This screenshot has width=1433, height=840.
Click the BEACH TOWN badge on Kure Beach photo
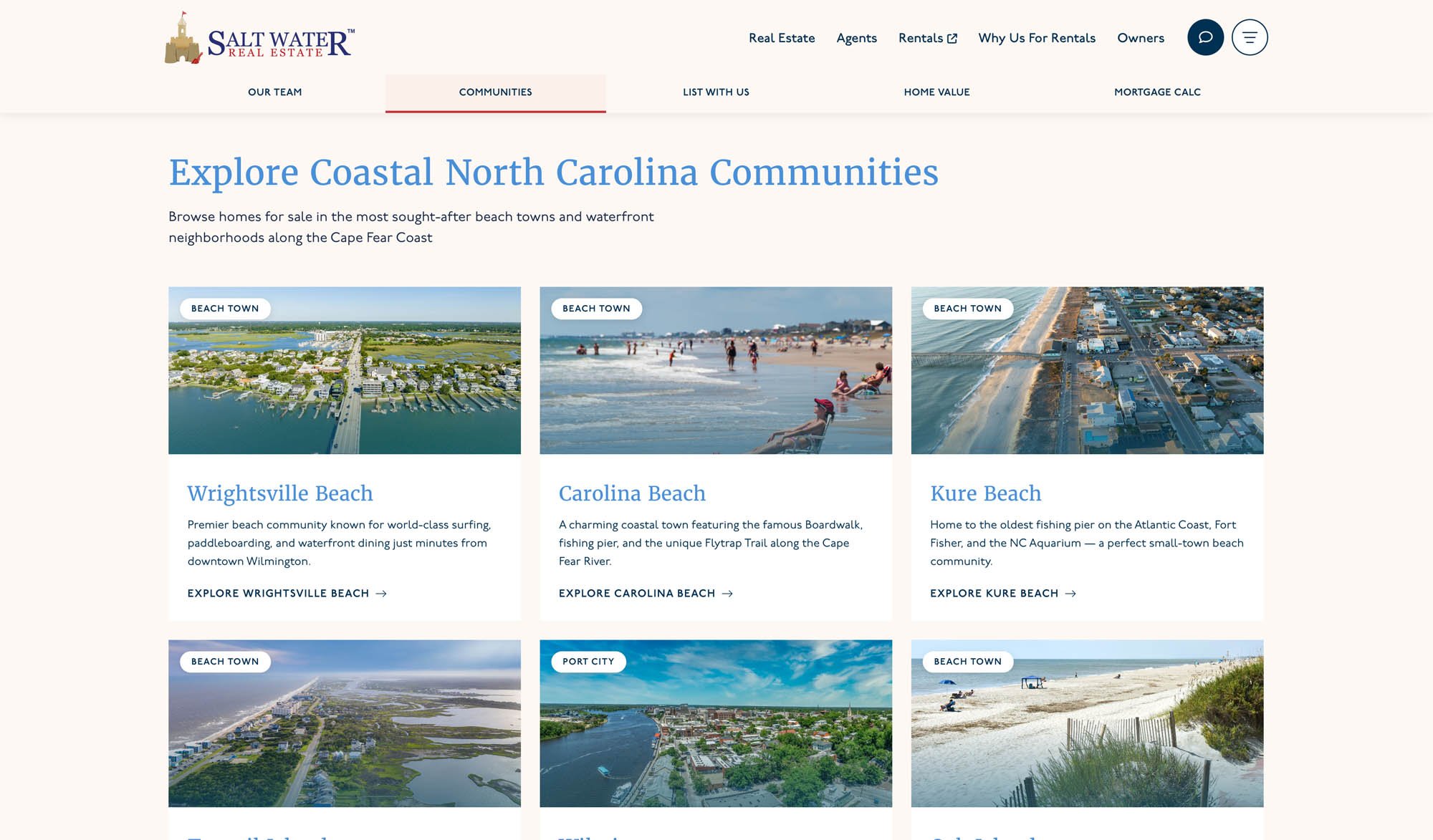click(967, 309)
